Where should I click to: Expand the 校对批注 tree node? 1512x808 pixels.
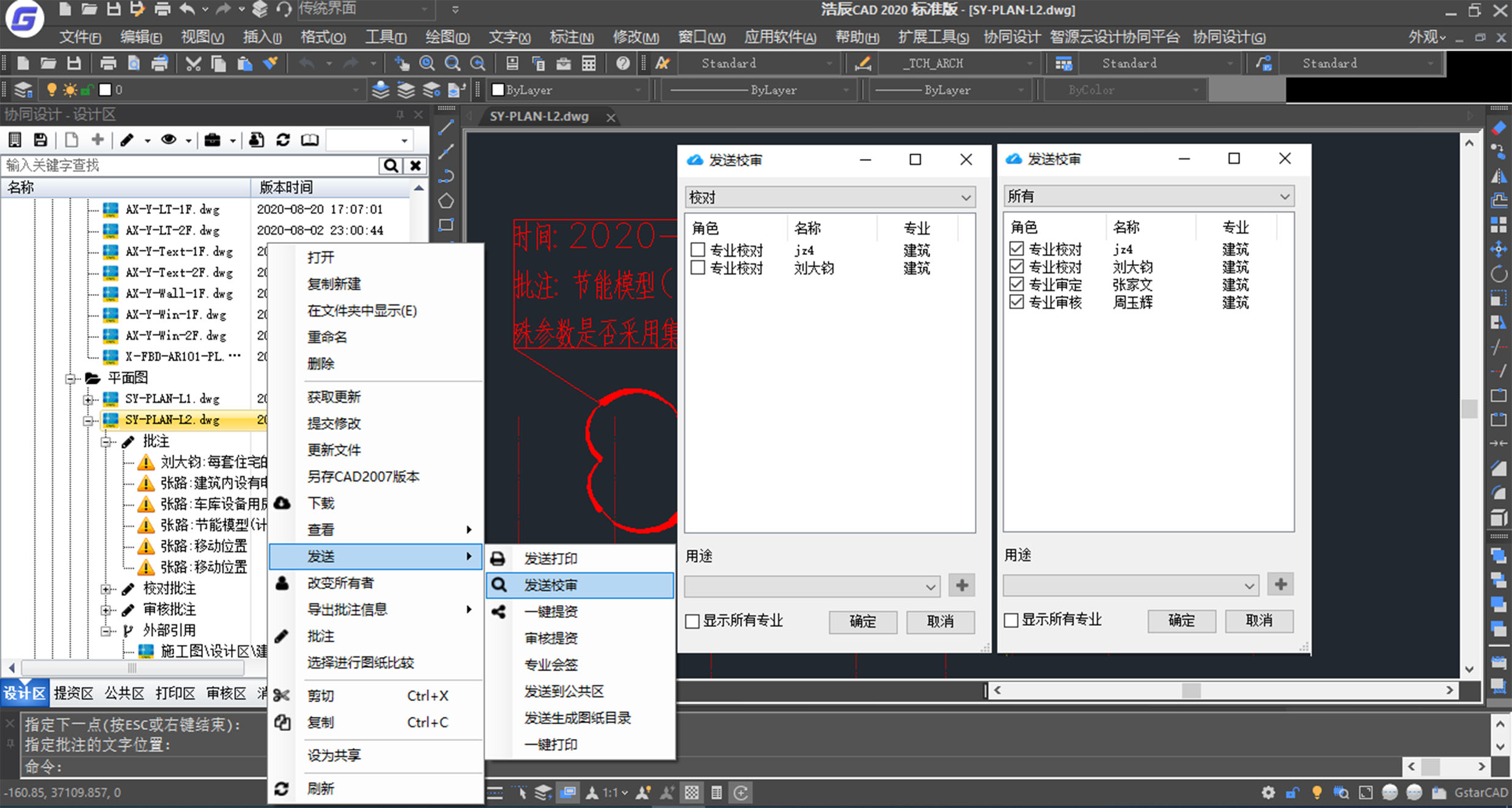point(106,589)
